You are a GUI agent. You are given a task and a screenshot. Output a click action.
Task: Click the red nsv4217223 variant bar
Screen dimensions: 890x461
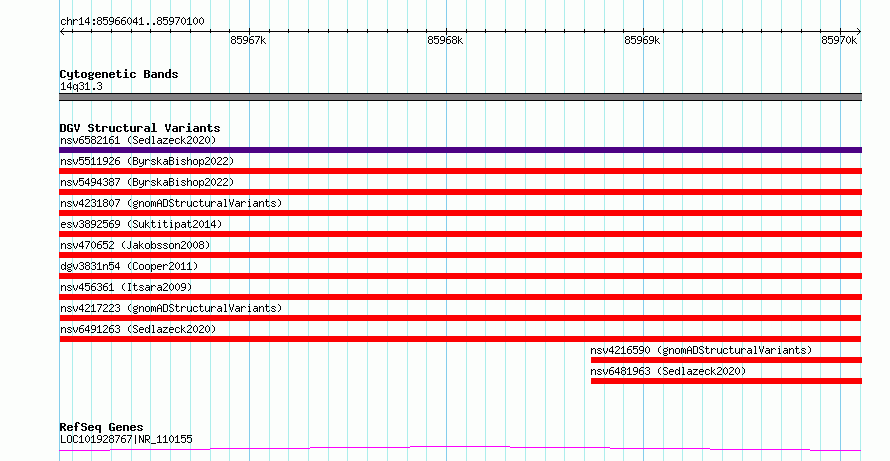coord(460,318)
